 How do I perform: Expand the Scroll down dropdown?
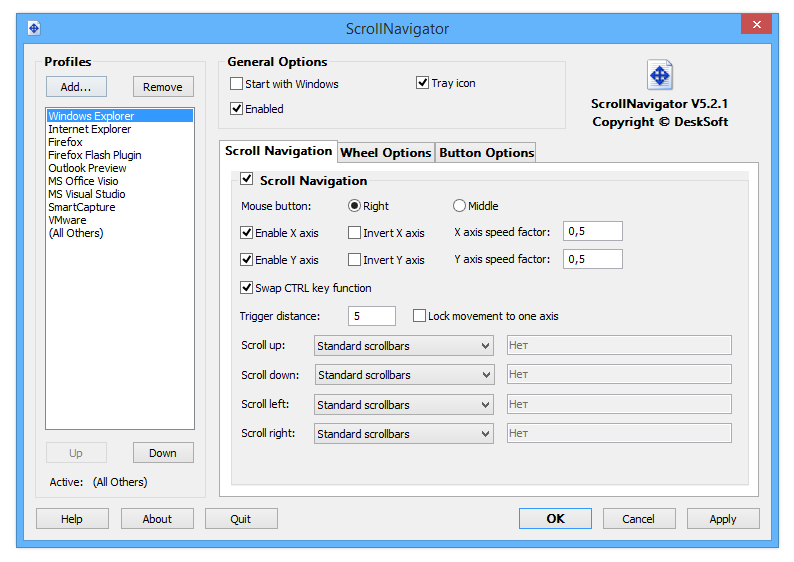404,375
